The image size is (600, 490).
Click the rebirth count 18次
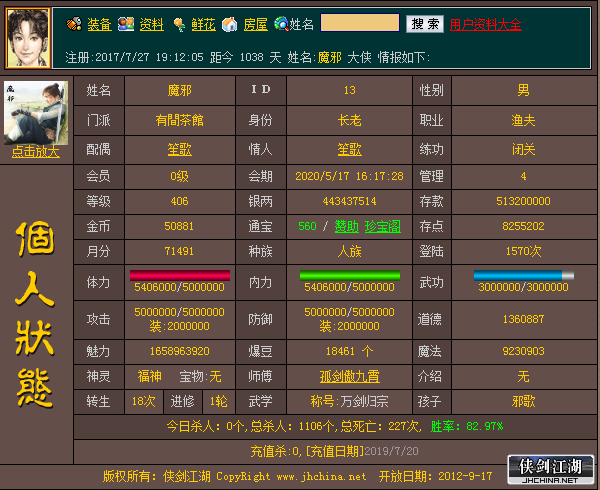tap(144, 401)
